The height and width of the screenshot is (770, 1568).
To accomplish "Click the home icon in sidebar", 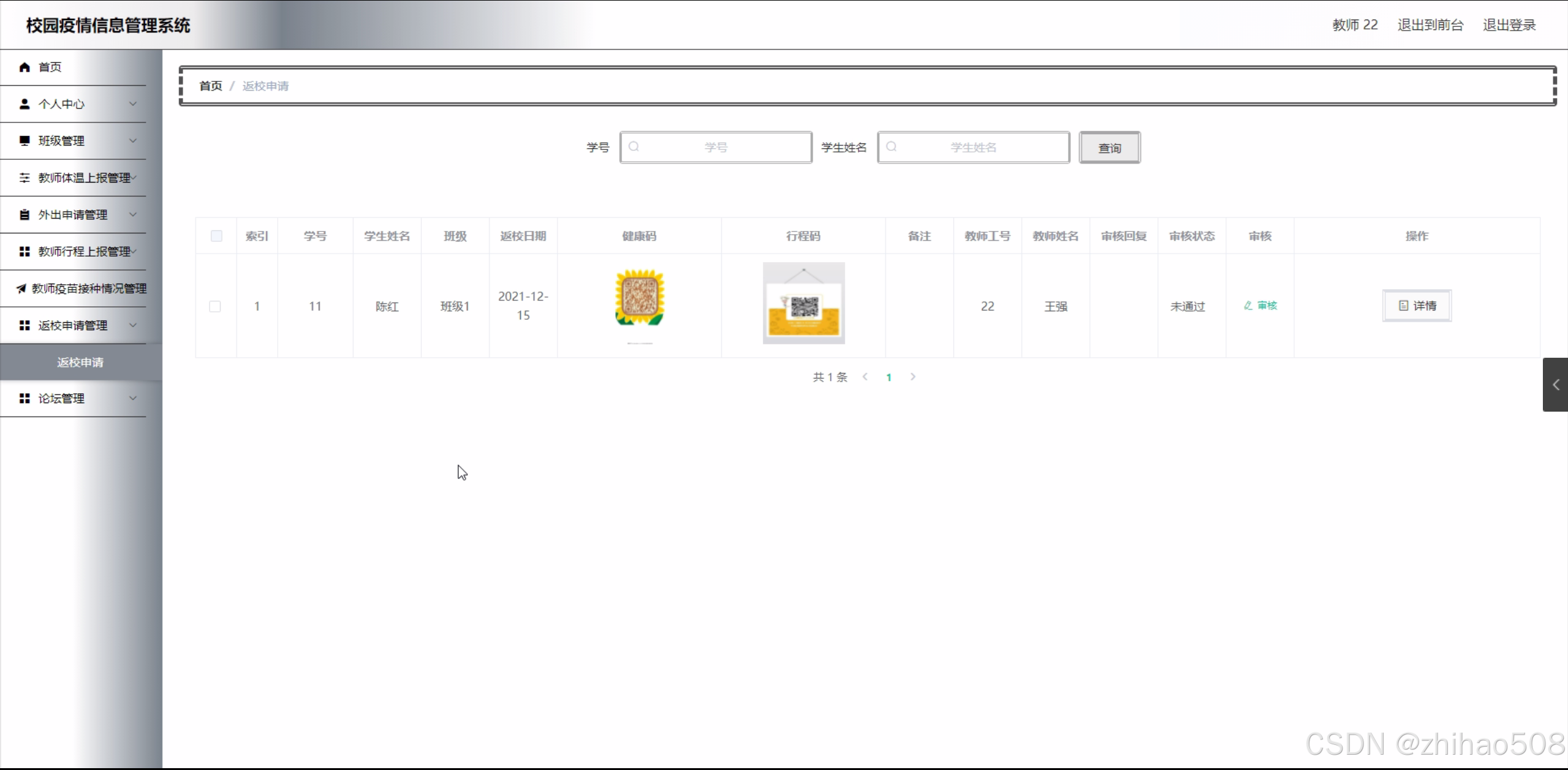I will pos(25,67).
